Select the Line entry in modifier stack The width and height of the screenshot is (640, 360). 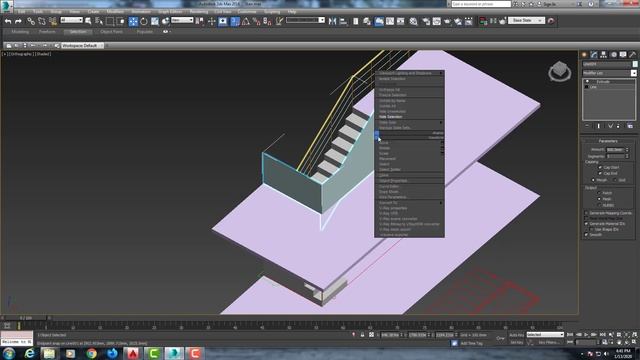pos(593,87)
